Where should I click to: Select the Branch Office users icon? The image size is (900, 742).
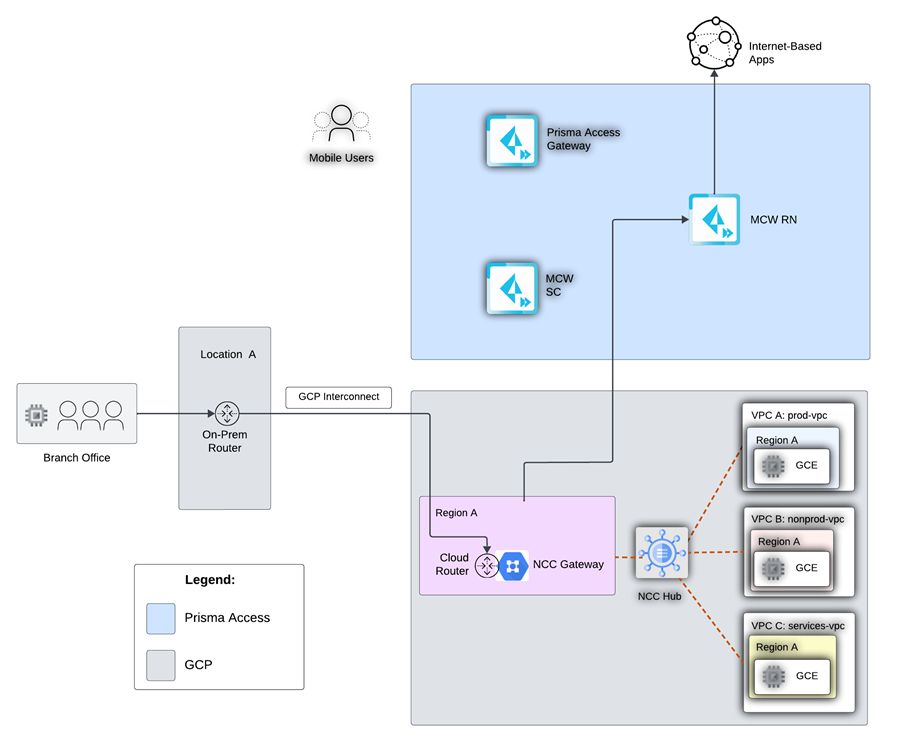pos(90,415)
